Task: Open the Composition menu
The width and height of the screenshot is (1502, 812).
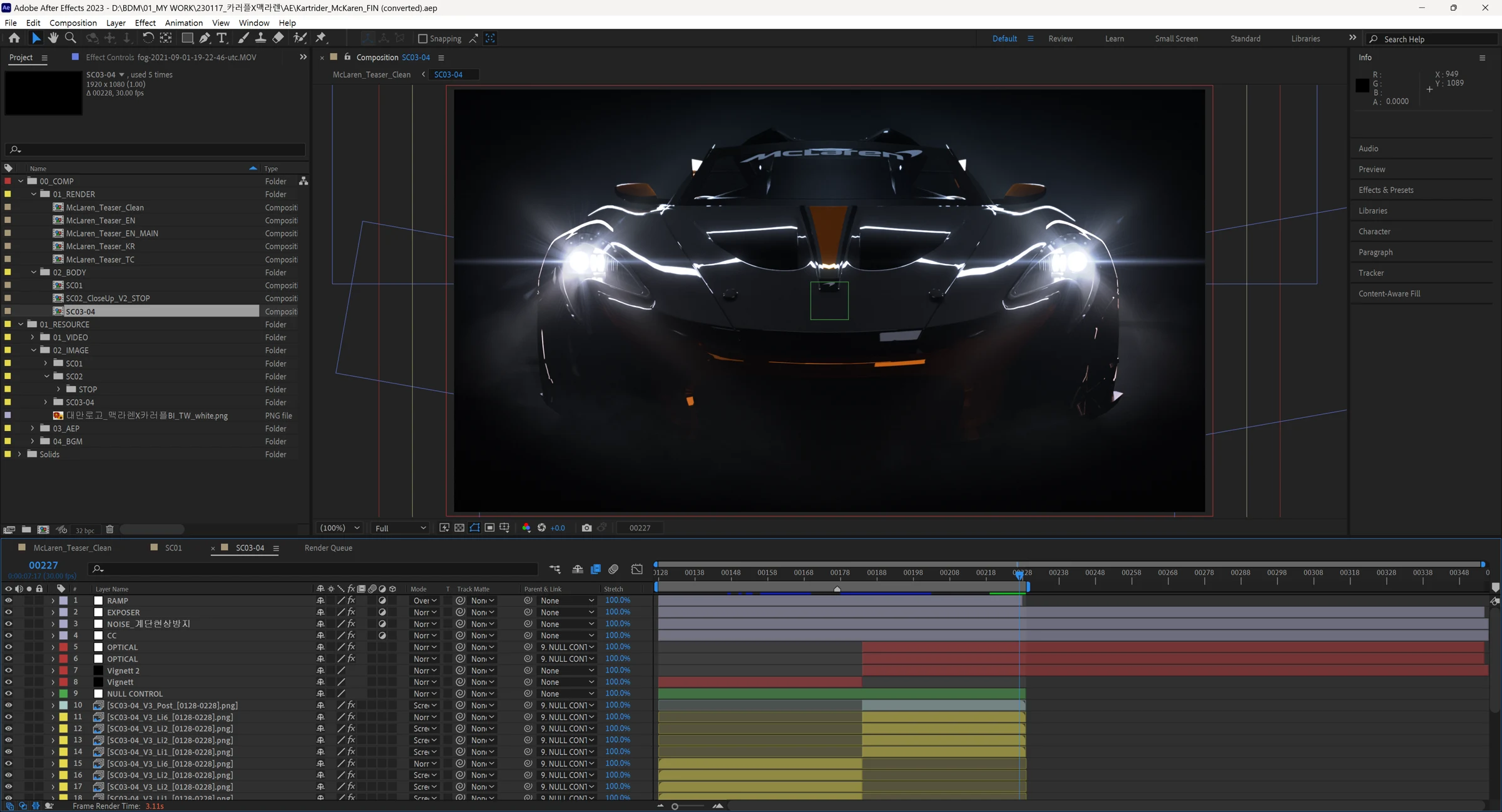Action: (x=73, y=23)
